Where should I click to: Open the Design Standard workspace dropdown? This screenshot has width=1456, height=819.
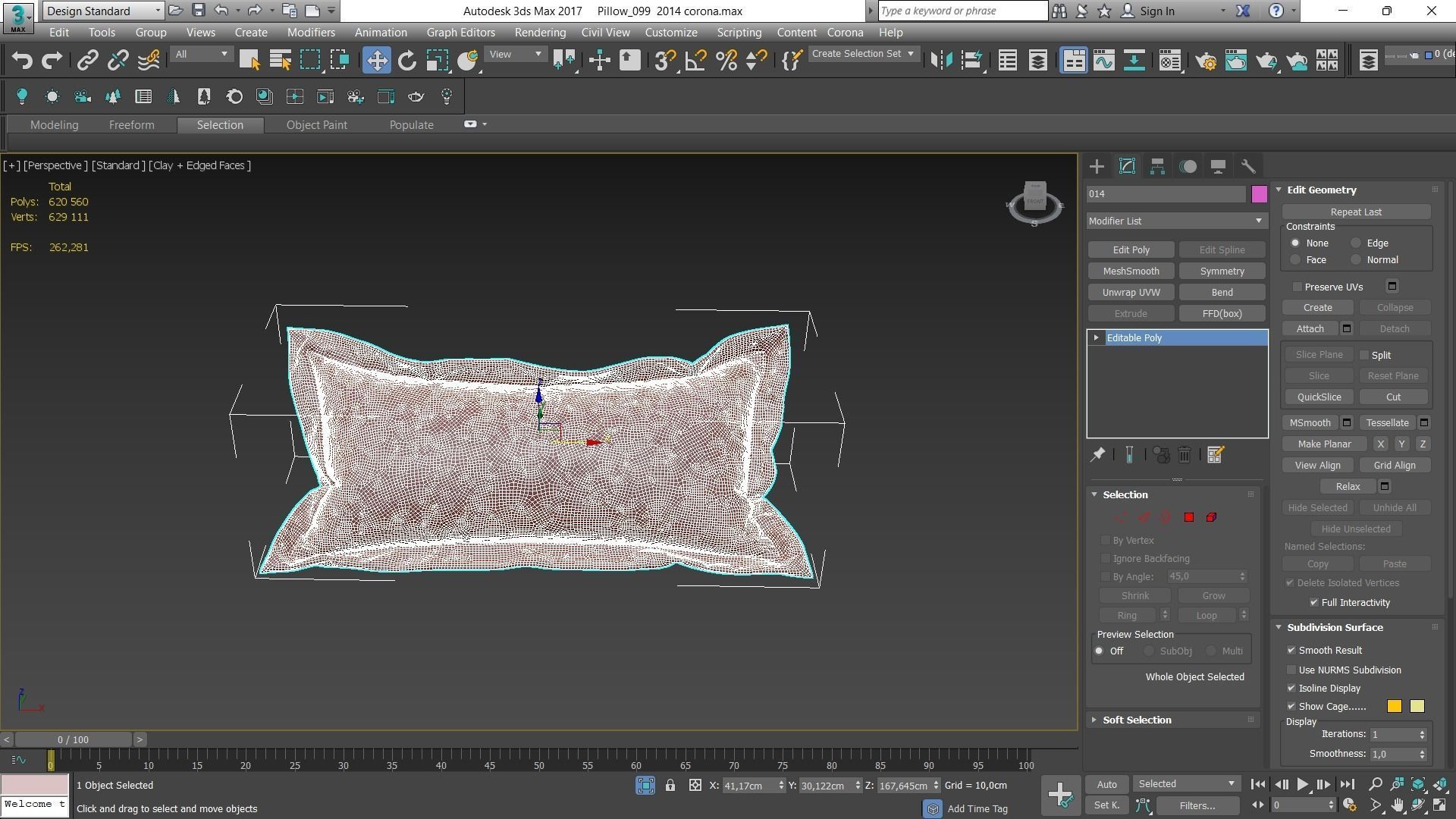coord(103,11)
